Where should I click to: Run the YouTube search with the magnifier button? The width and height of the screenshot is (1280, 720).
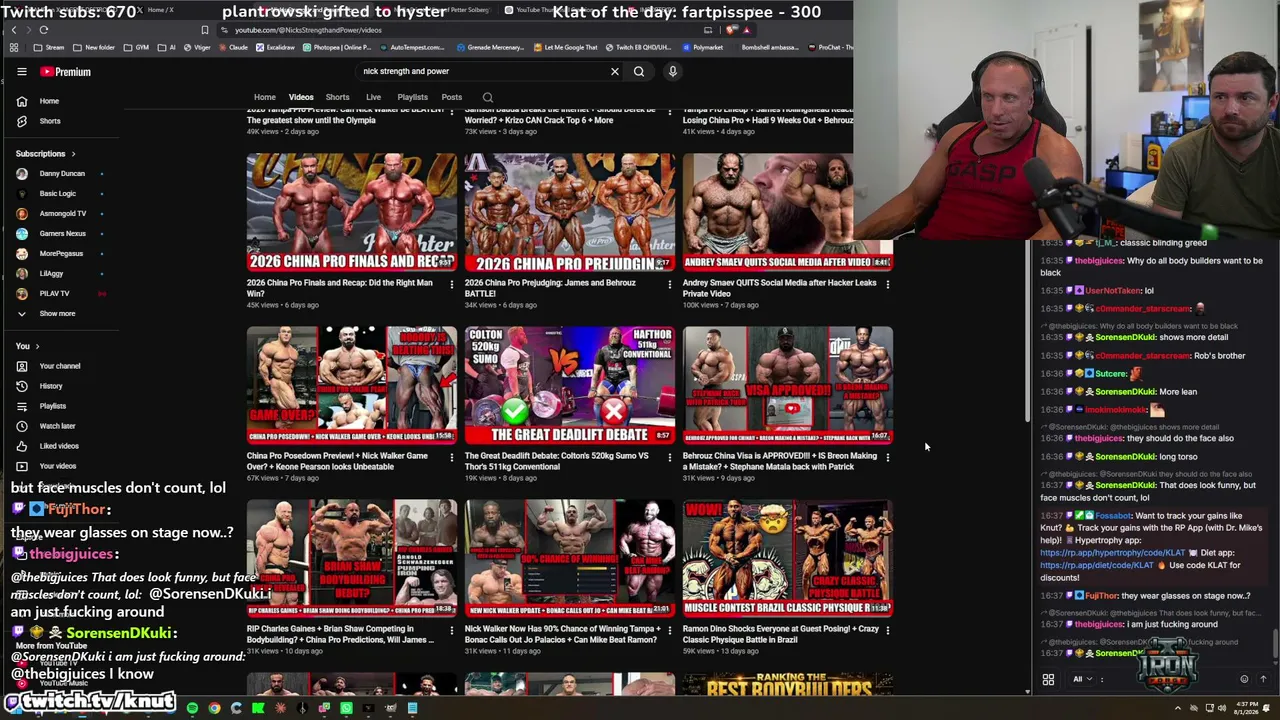[x=639, y=71]
